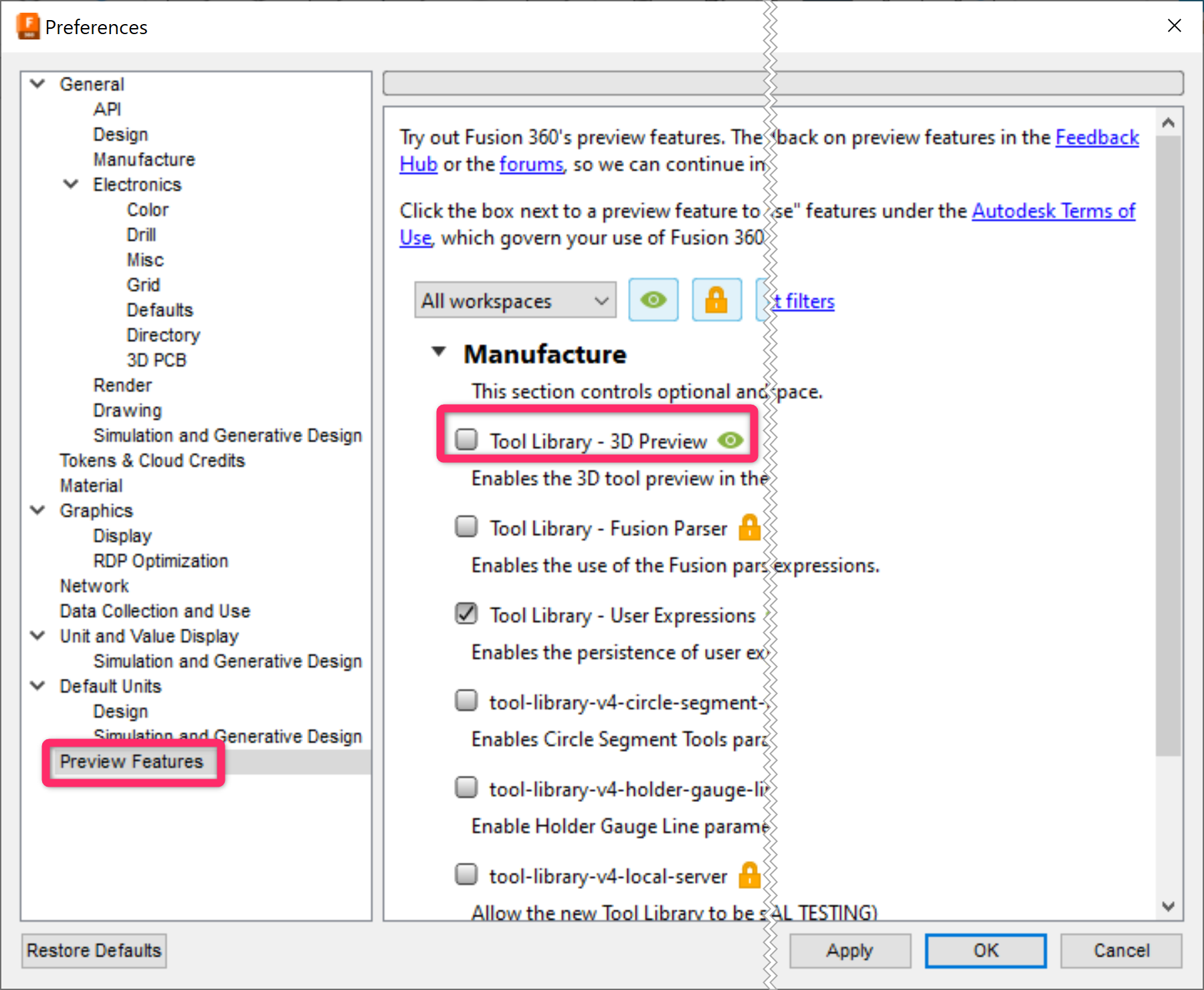
Task: Click the scrollbar up arrow
Action: [x=1169, y=122]
